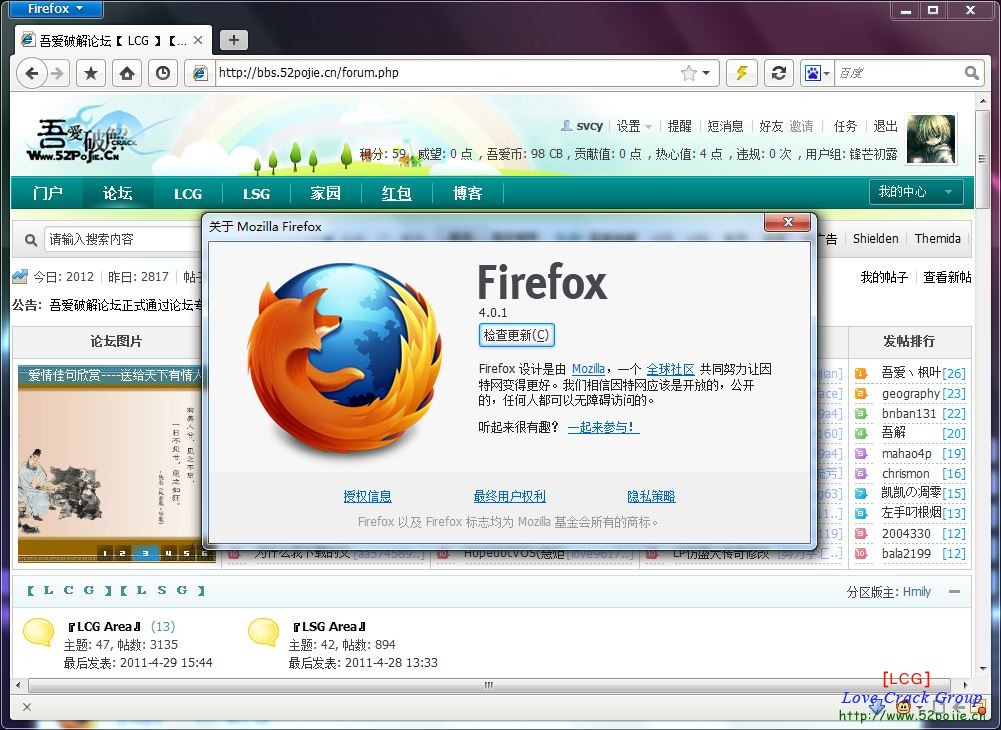Expand the address bar history dropdown arrow
Image resolution: width=1001 pixels, height=730 pixels.
706,73
